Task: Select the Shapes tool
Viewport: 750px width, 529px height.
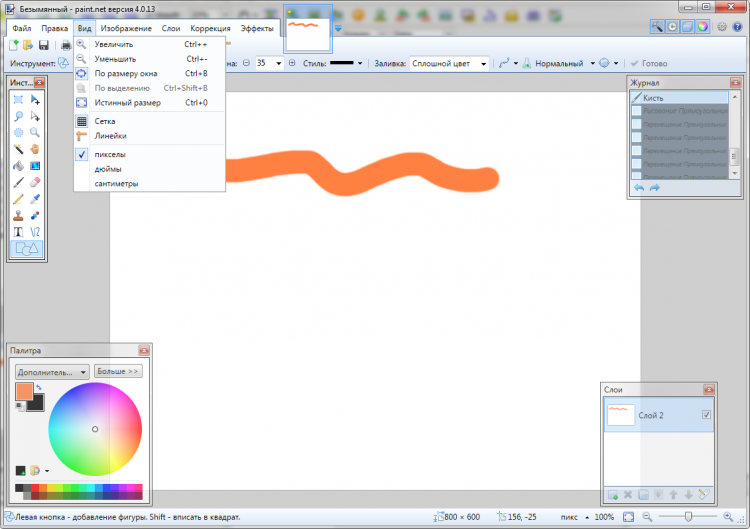Action: pos(27,249)
